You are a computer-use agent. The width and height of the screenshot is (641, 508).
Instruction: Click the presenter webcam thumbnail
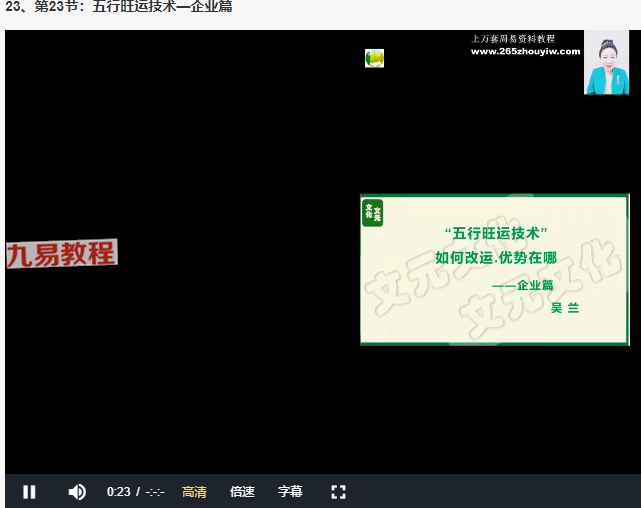(x=606, y=62)
